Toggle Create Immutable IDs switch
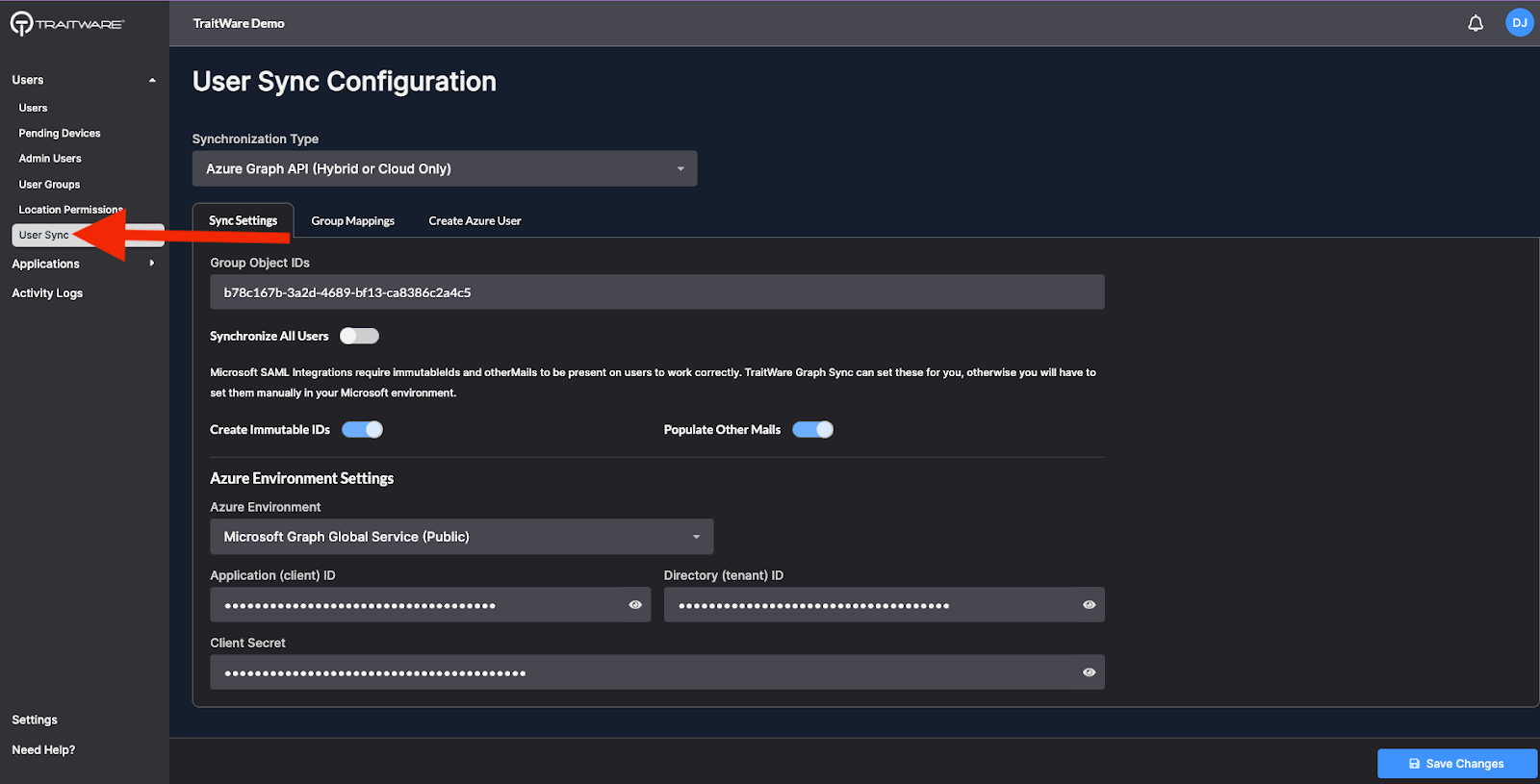This screenshot has width=1540, height=784. click(x=363, y=430)
